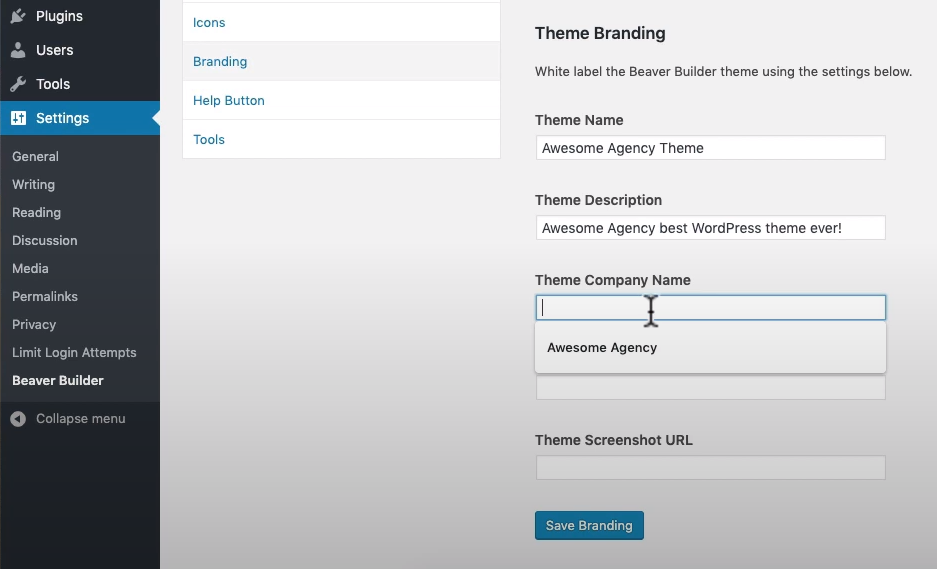Click the Theme Screenshot URL field
Viewport: 937px width, 569px height.
click(x=710, y=468)
